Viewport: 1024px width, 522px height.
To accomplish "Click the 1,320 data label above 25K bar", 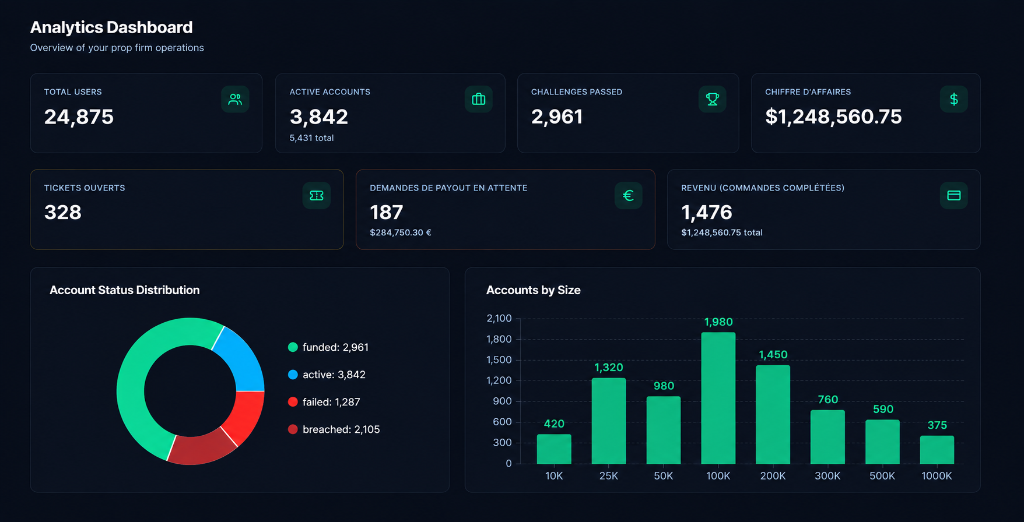I will pos(609,368).
